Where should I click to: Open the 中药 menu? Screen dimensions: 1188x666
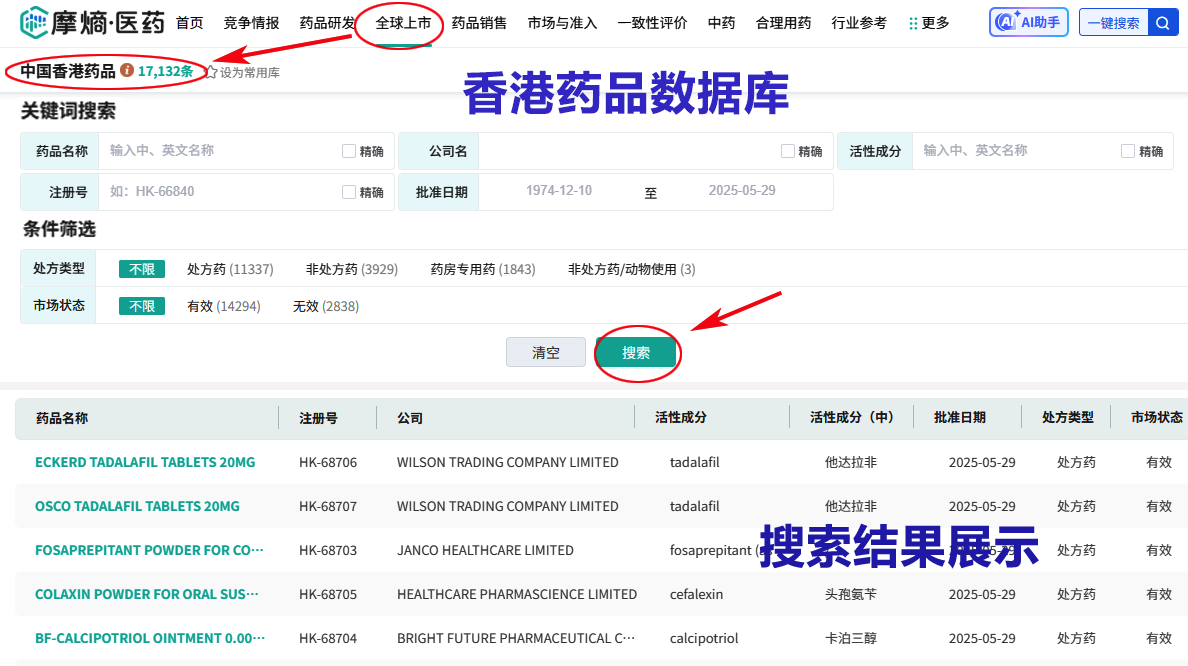click(721, 23)
